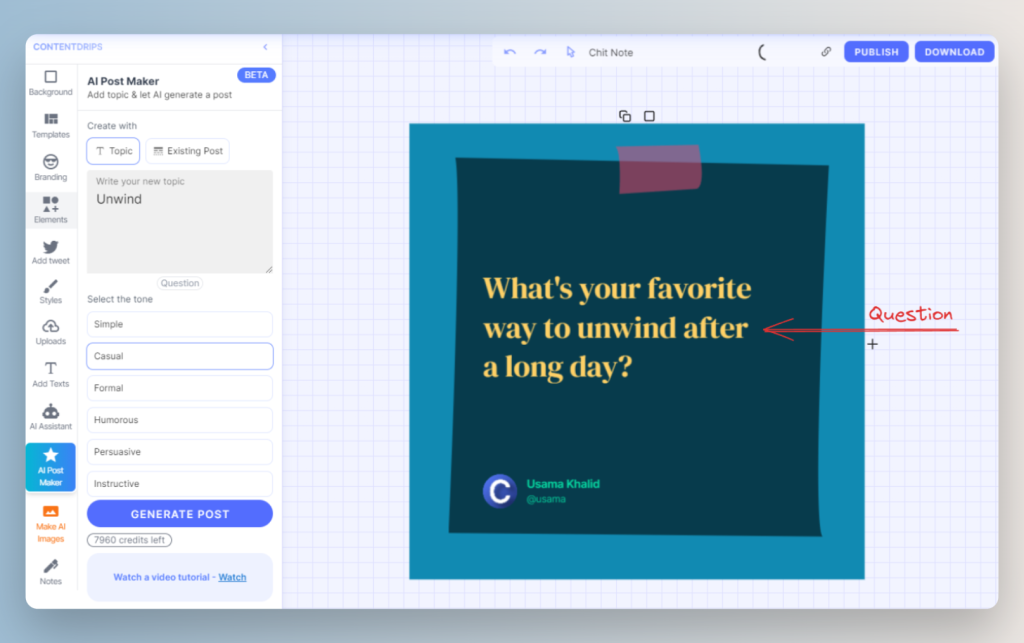The width and height of the screenshot is (1024, 643).
Task: Open the Uploads cloud icon
Action: (50, 327)
